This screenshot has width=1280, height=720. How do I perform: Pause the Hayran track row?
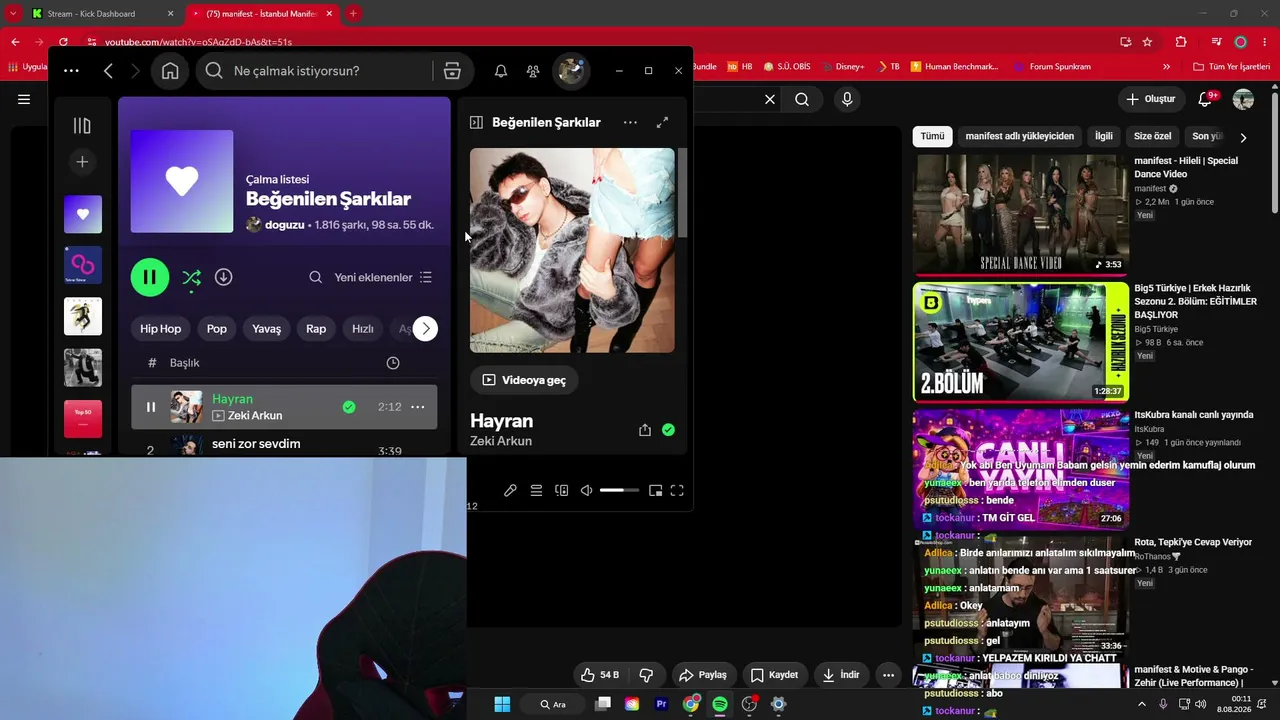(151, 407)
